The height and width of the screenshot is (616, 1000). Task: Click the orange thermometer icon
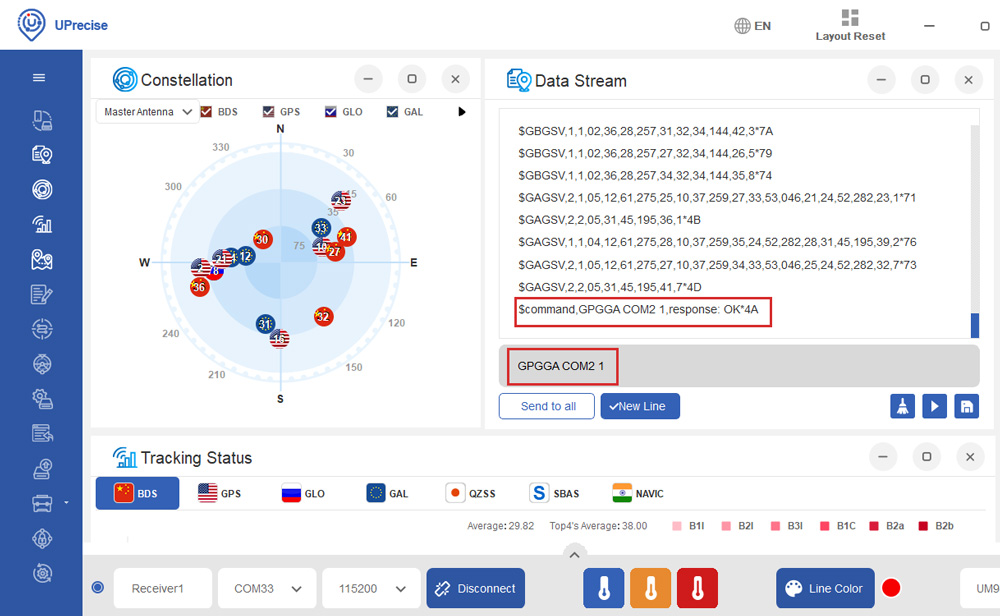tap(650, 588)
